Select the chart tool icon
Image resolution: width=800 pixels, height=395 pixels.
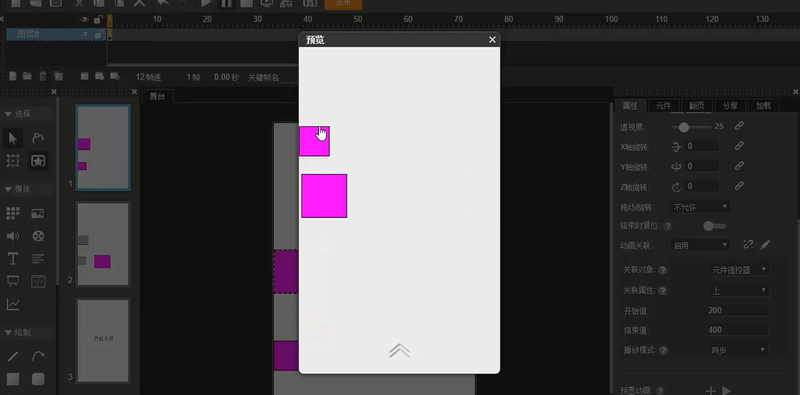[x=13, y=304]
